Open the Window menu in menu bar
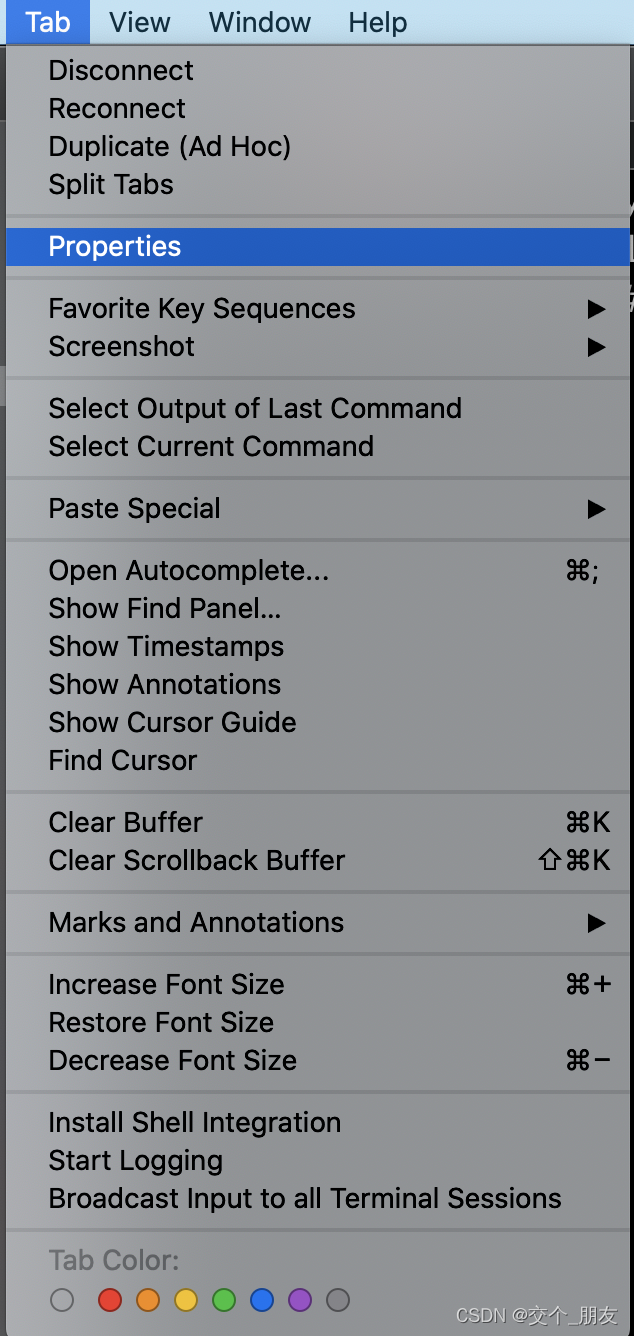Screen dimensions: 634x1336 pyautogui.click(x=260, y=22)
